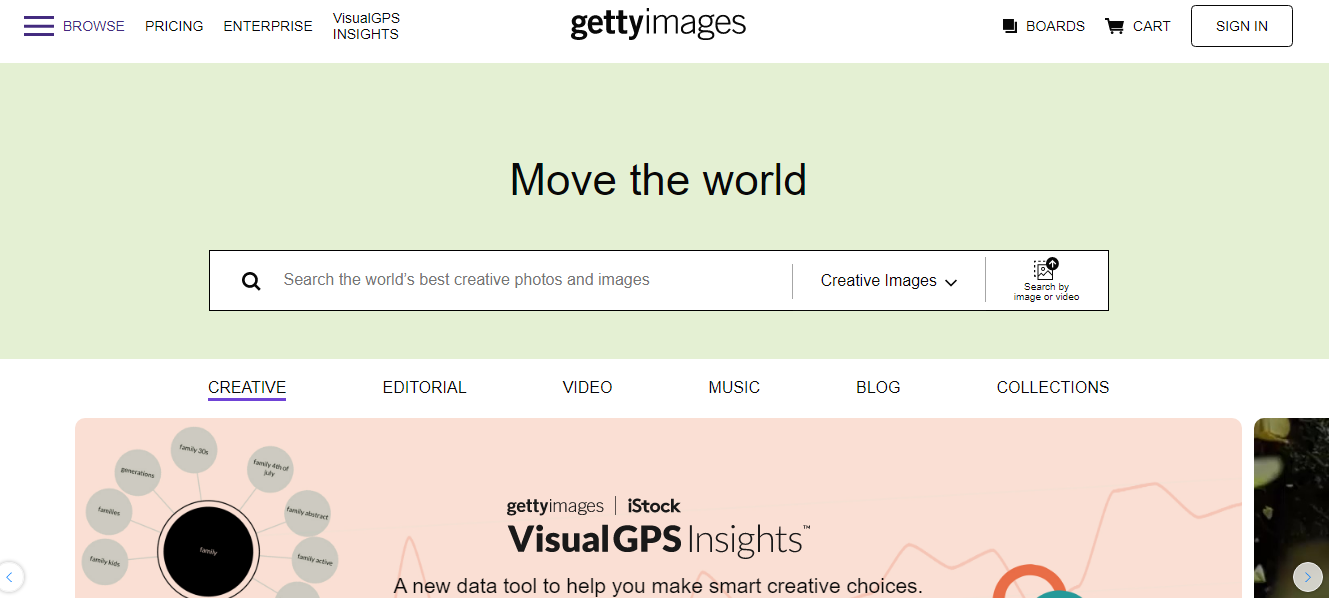Switch to the Creative tab
The image size is (1329, 598).
pos(247,387)
